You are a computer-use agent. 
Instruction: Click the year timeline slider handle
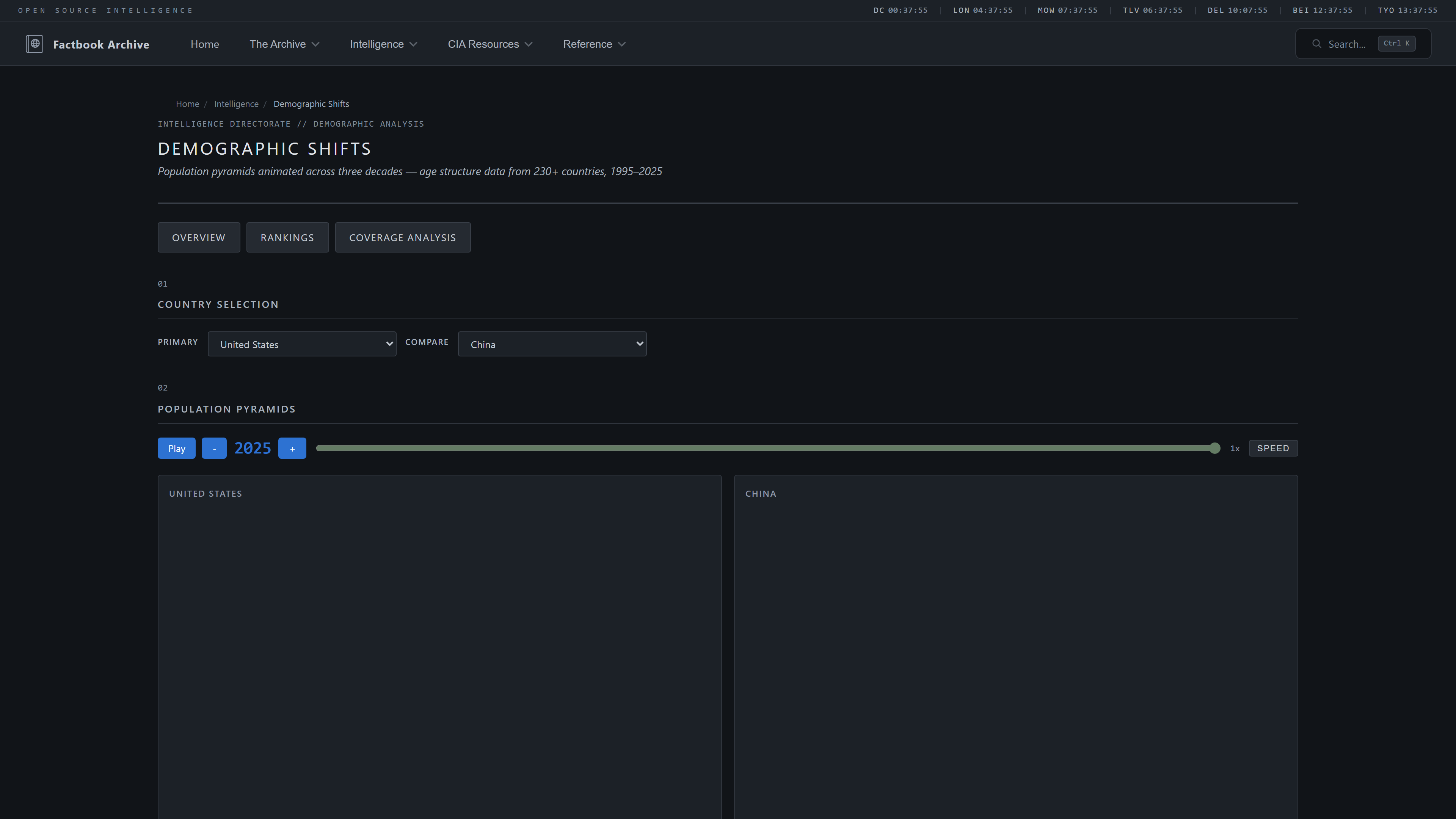[x=1214, y=448]
